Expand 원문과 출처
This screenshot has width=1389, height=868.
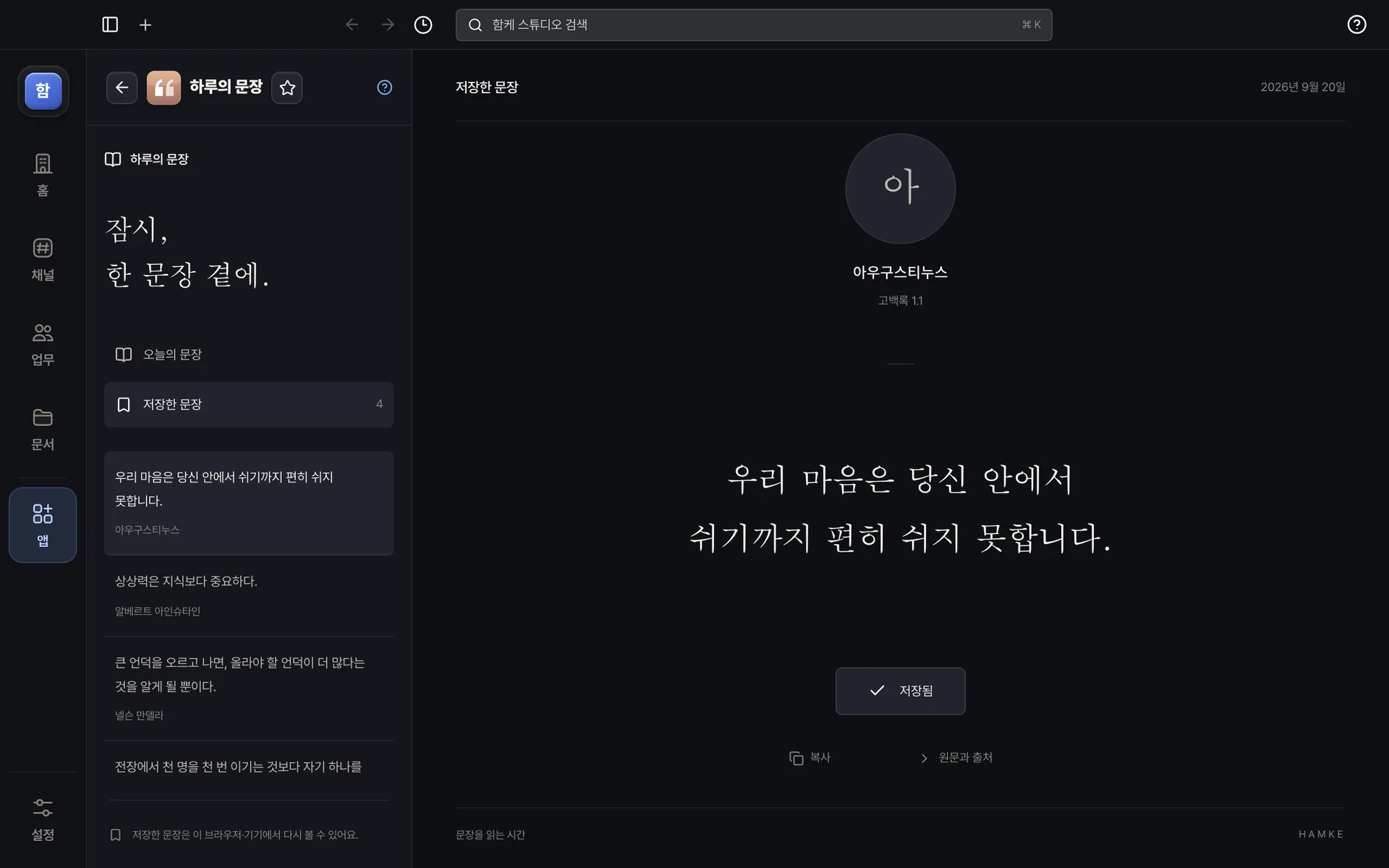[956, 757]
